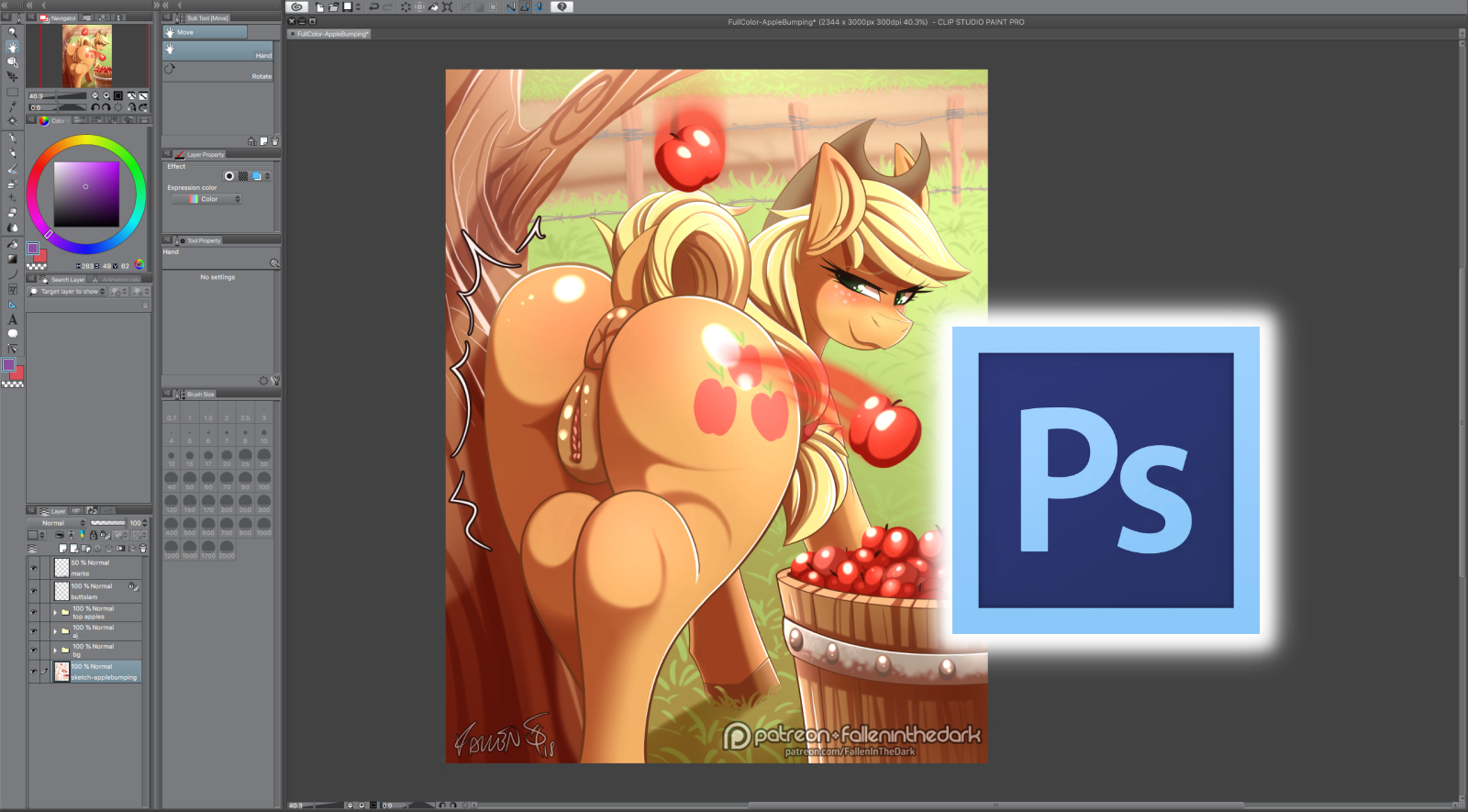This screenshot has height=812, width=1468.
Task: Delete sub tool with trash icon
Action: [274, 141]
